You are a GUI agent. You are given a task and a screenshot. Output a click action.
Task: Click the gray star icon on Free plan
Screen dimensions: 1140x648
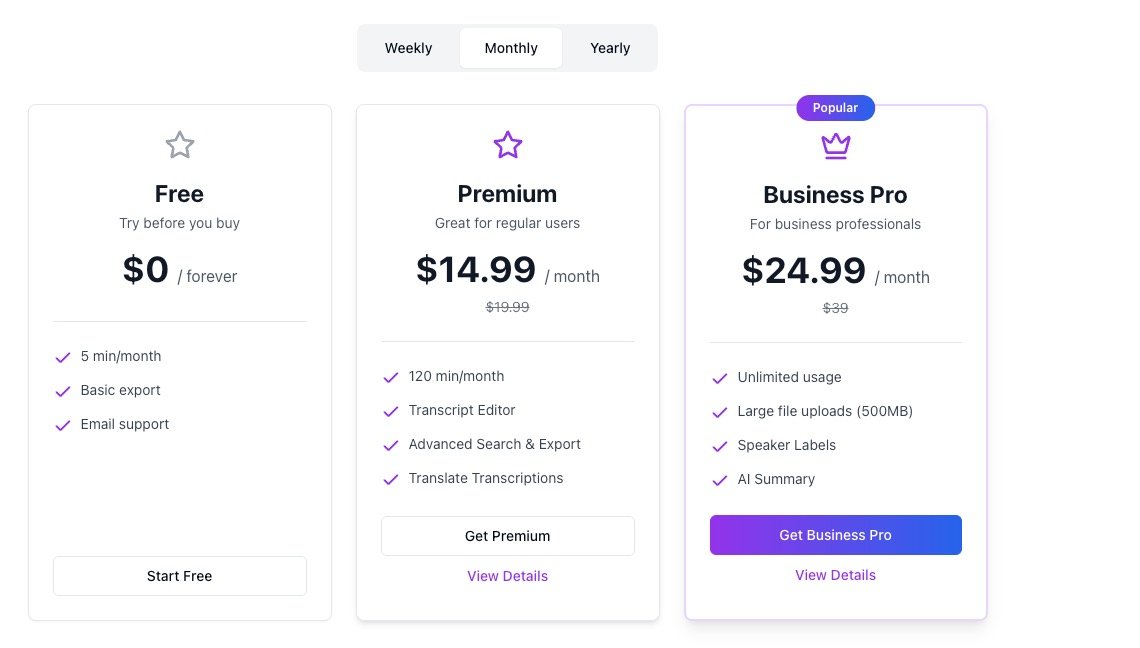180,145
